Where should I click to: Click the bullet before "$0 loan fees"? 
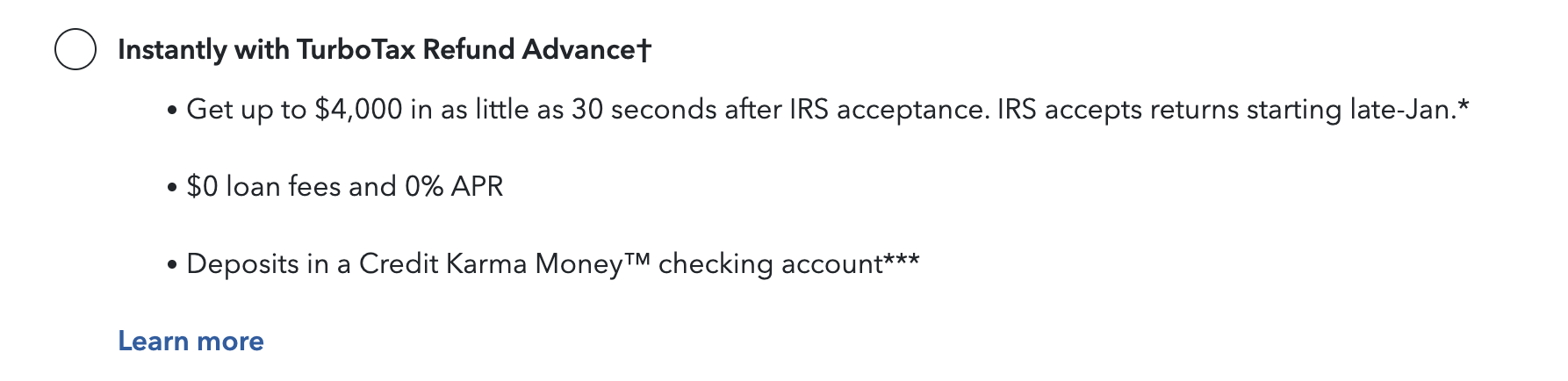(172, 189)
